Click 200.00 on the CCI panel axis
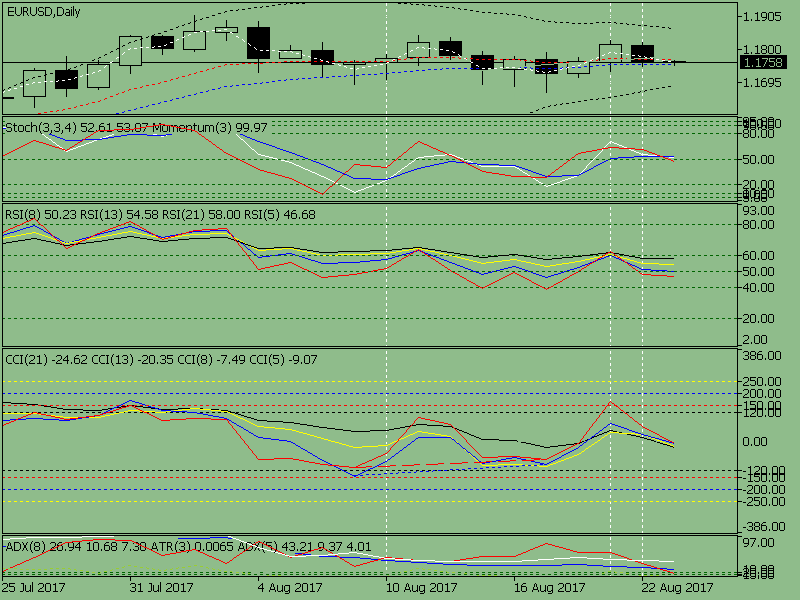 762,394
